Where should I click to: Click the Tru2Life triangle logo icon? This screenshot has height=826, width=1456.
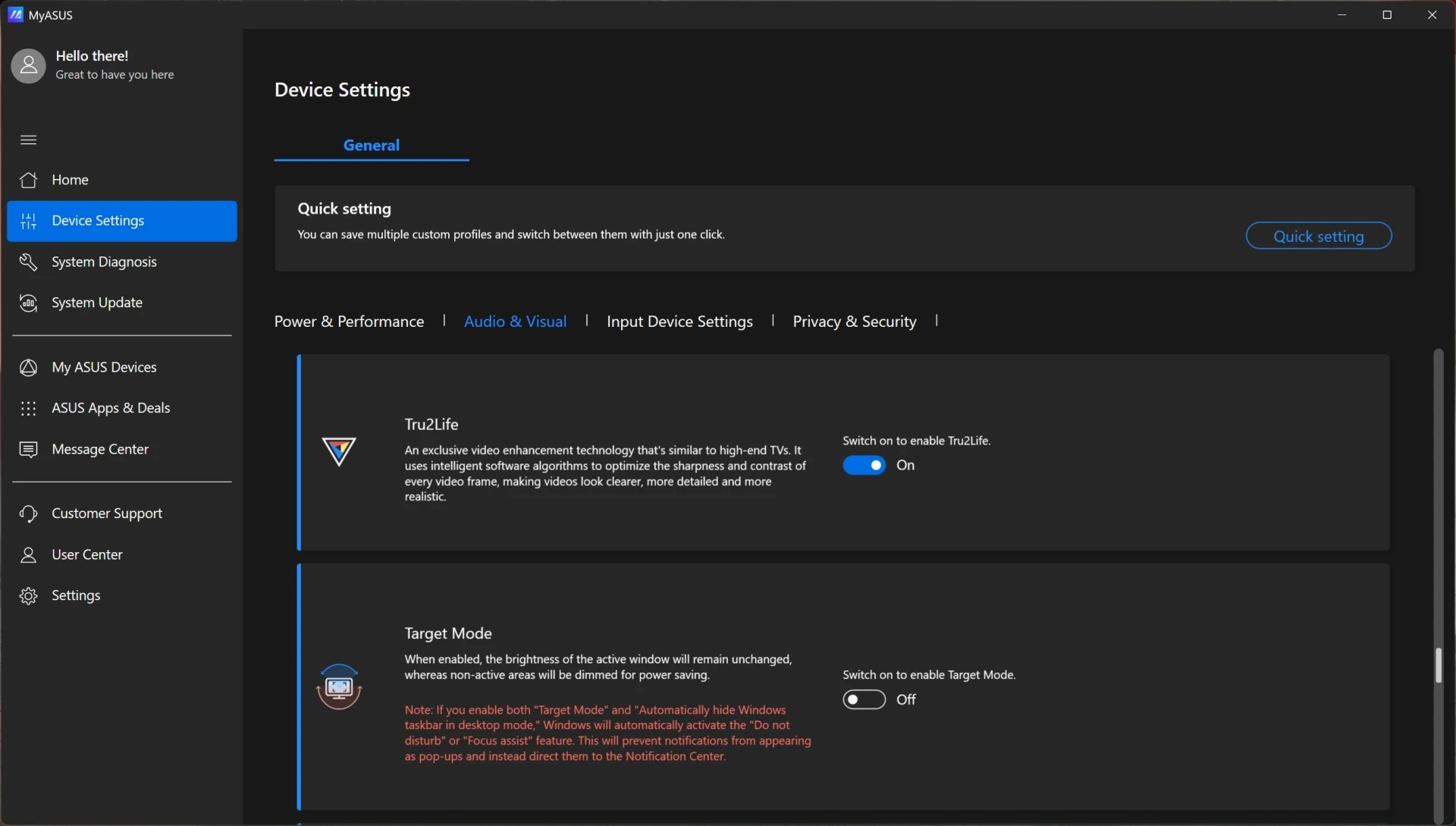point(338,451)
